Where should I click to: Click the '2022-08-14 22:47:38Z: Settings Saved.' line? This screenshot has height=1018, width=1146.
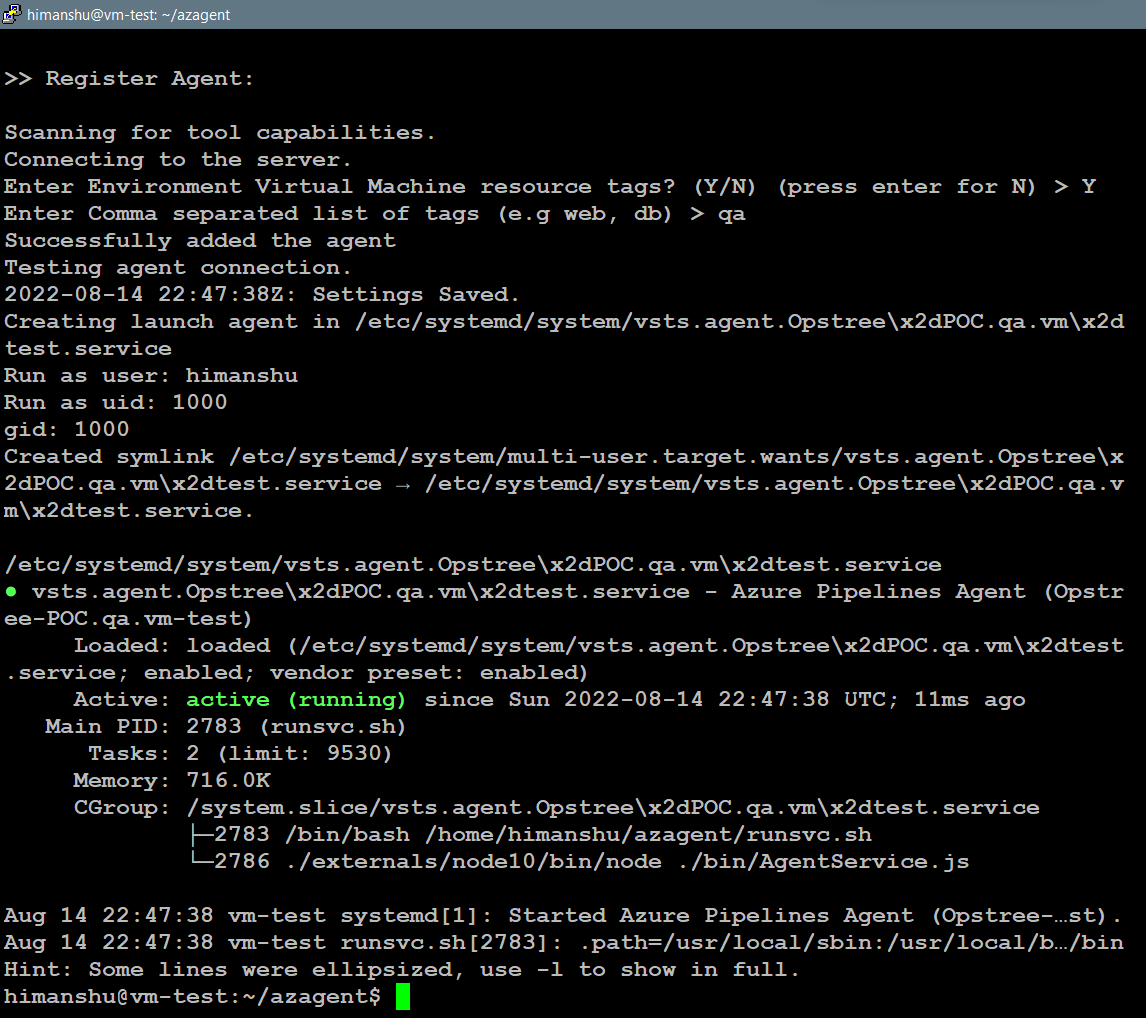(x=262, y=295)
